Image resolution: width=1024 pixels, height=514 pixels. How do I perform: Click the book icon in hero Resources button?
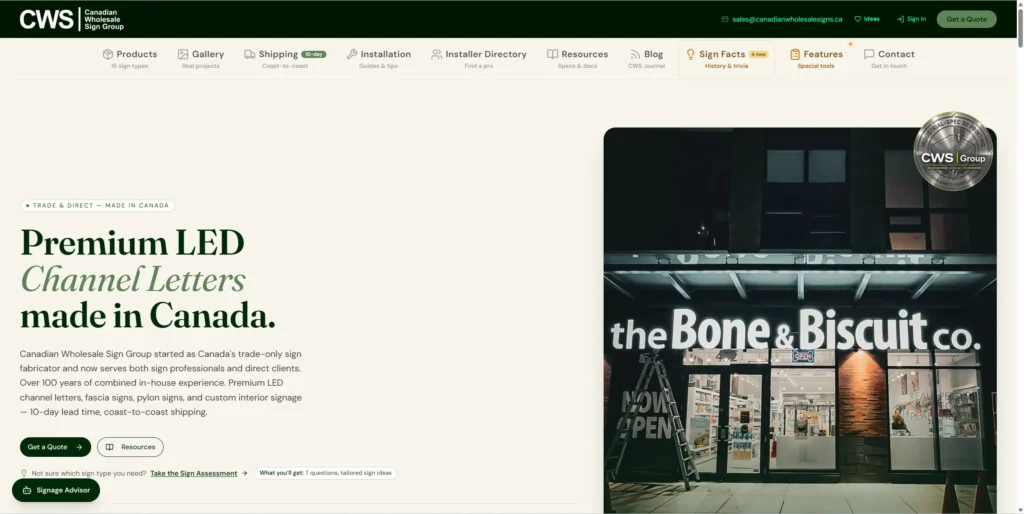pos(110,447)
